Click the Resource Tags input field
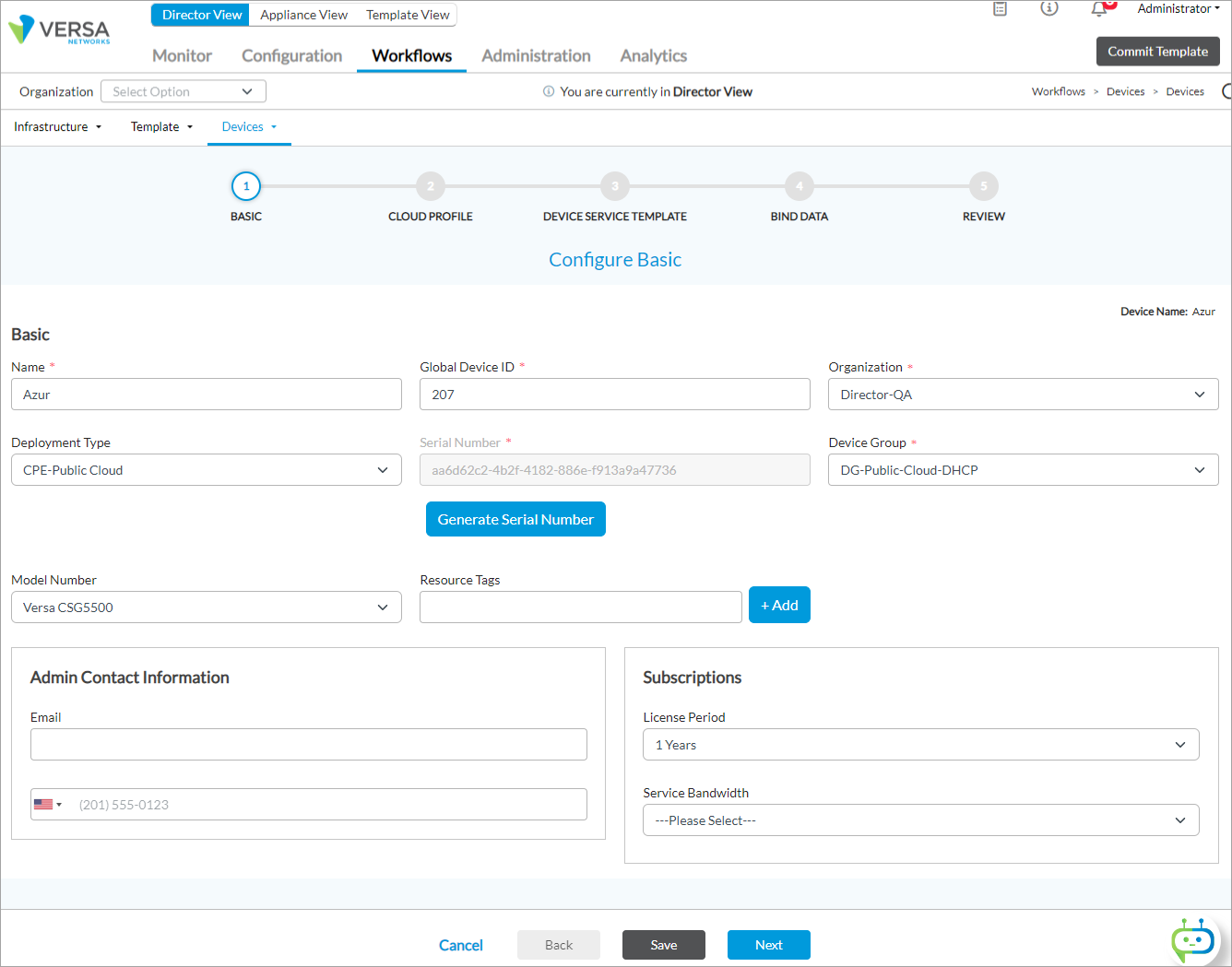This screenshot has width=1232, height=967. coord(580,607)
